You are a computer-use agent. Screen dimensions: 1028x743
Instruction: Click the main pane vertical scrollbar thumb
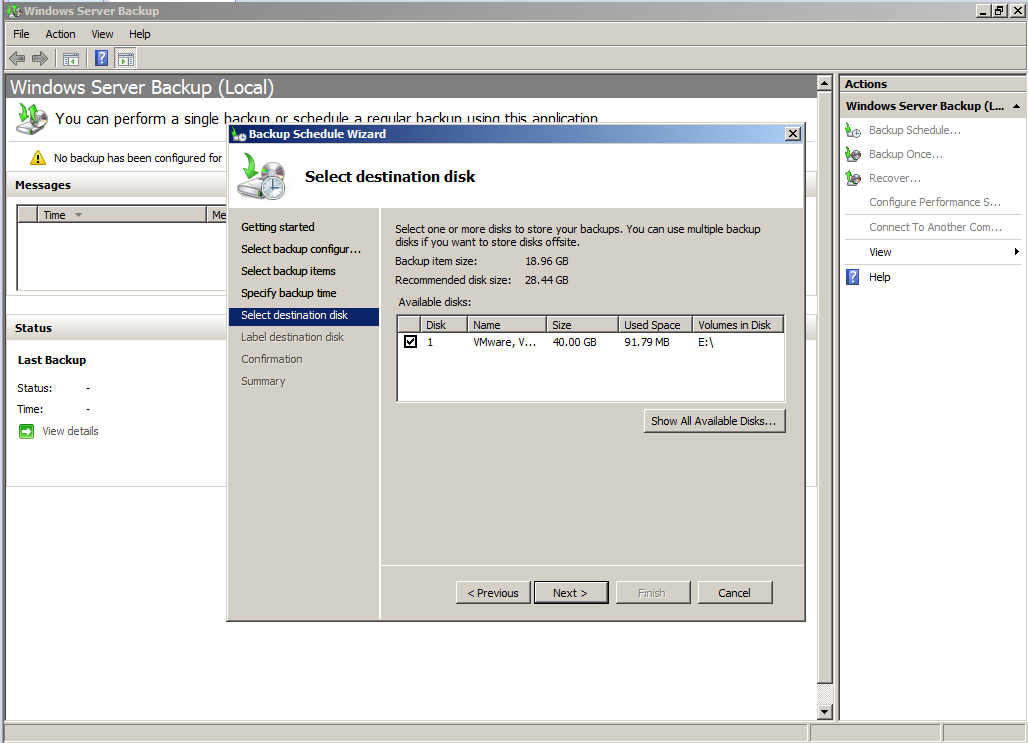click(825, 387)
